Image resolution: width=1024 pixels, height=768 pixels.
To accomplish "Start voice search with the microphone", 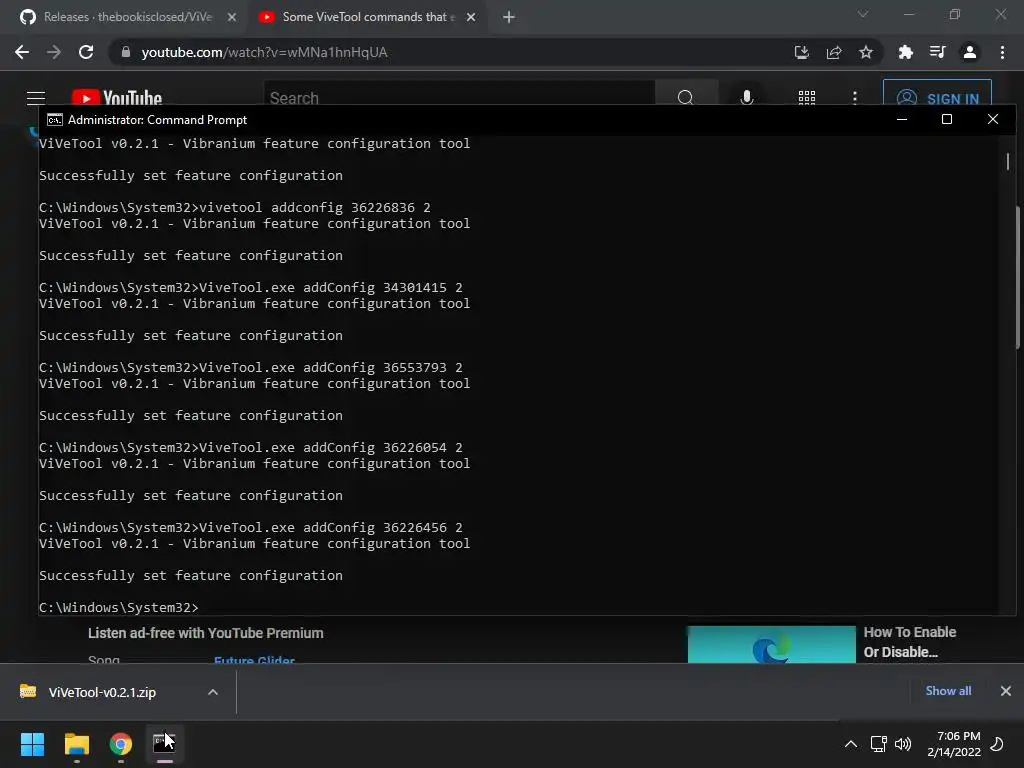I will (746, 97).
